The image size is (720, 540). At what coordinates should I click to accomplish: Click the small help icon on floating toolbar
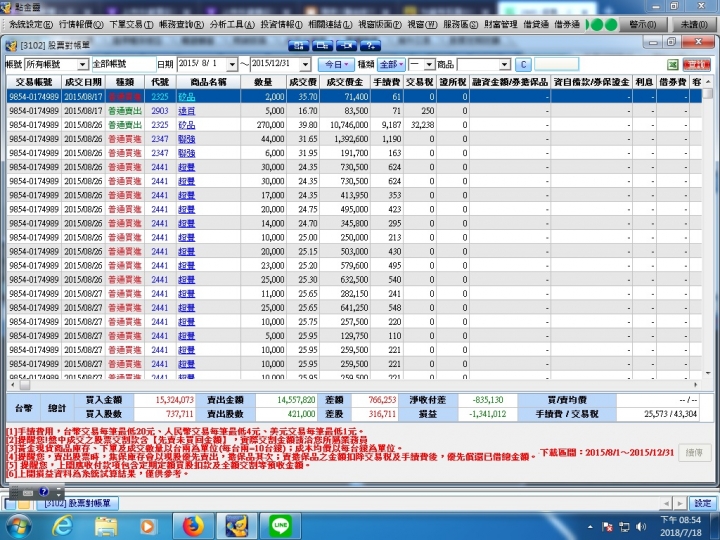click(x=44, y=492)
